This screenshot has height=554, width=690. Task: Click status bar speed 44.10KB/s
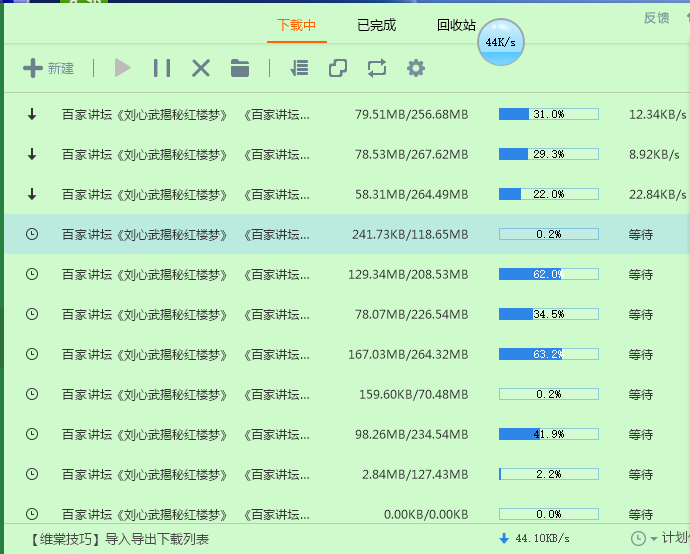pyautogui.click(x=542, y=538)
